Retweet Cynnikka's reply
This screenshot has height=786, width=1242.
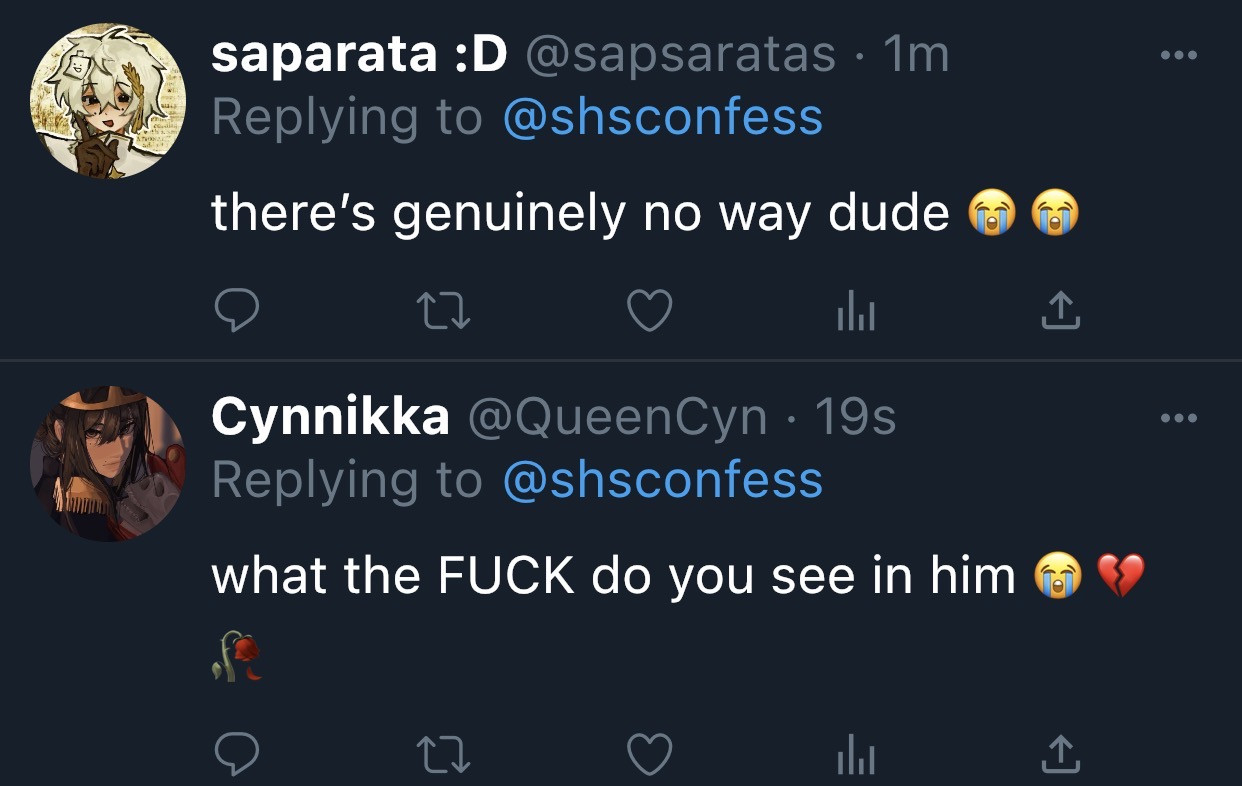coord(443,754)
